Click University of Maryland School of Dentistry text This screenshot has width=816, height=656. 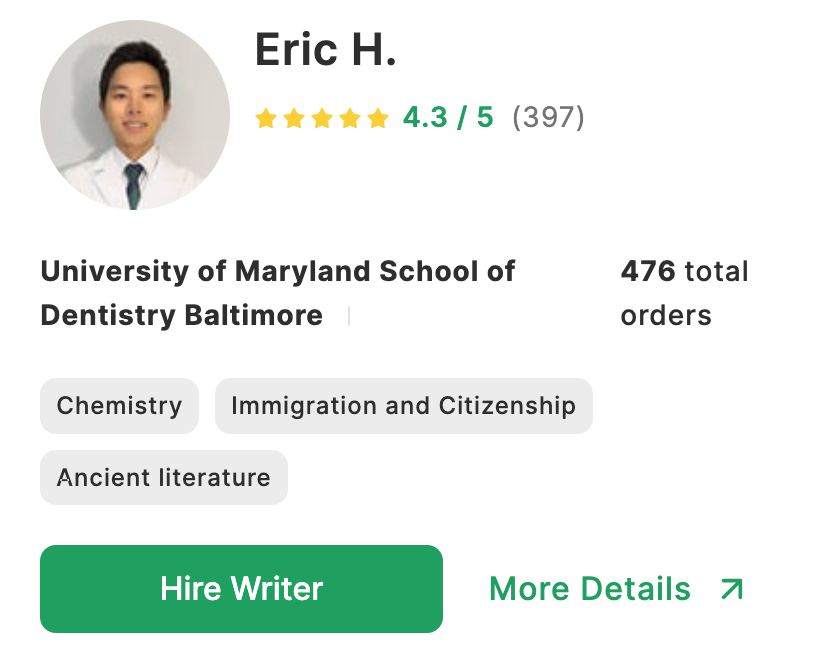(x=277, y=271)
